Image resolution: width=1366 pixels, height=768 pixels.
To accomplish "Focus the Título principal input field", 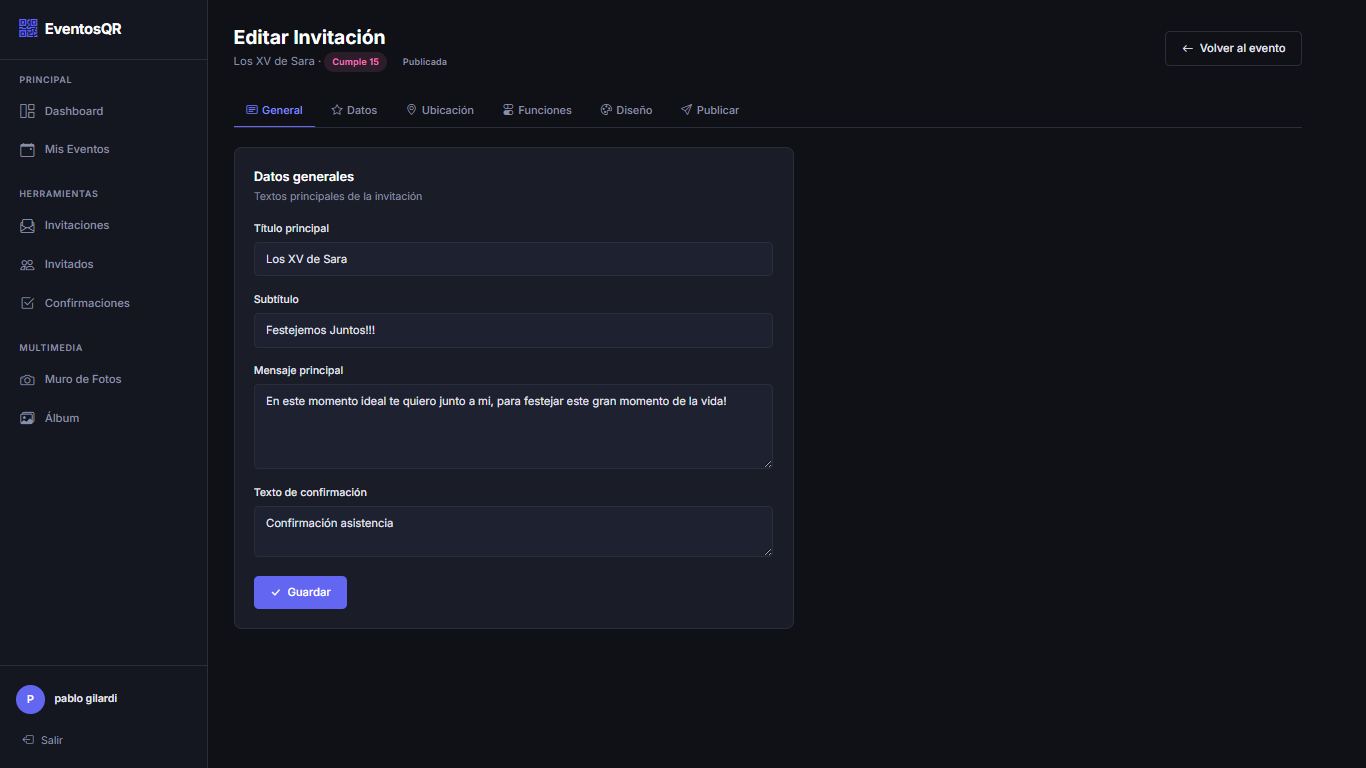I will pyautogui.click(x=513, y=259).
